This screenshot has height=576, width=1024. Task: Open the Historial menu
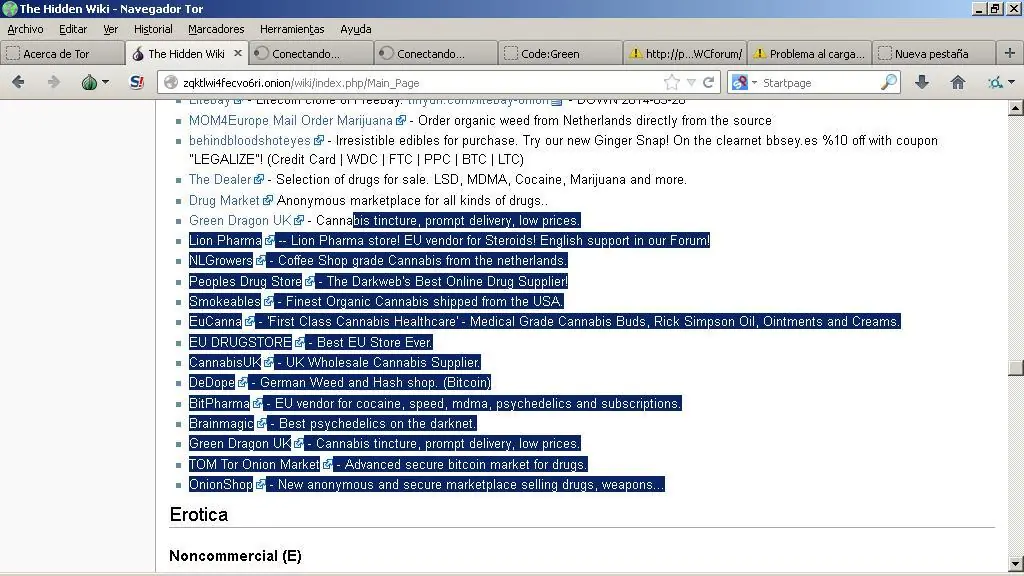point(153,29)
